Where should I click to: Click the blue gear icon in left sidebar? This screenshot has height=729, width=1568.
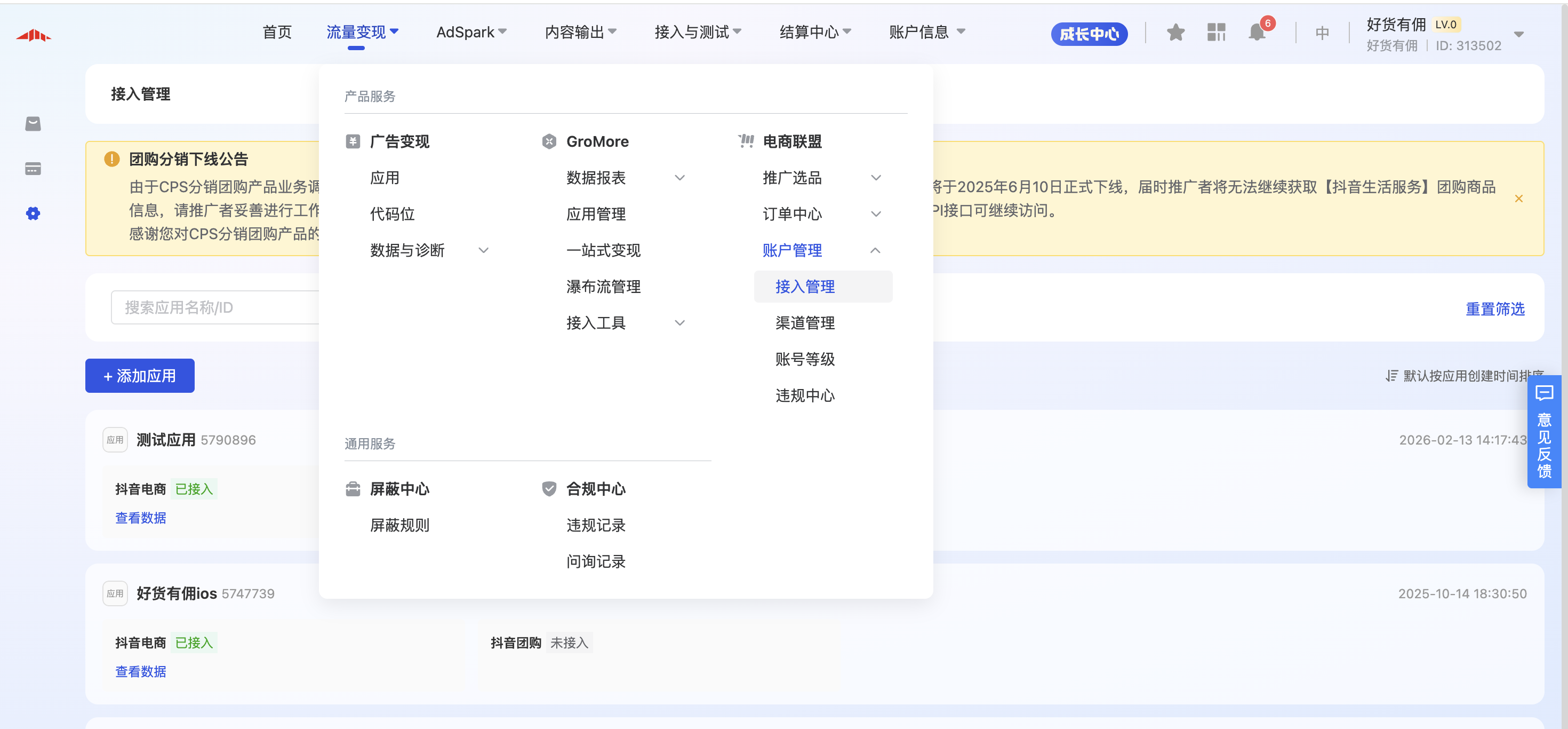coord(33,213)
